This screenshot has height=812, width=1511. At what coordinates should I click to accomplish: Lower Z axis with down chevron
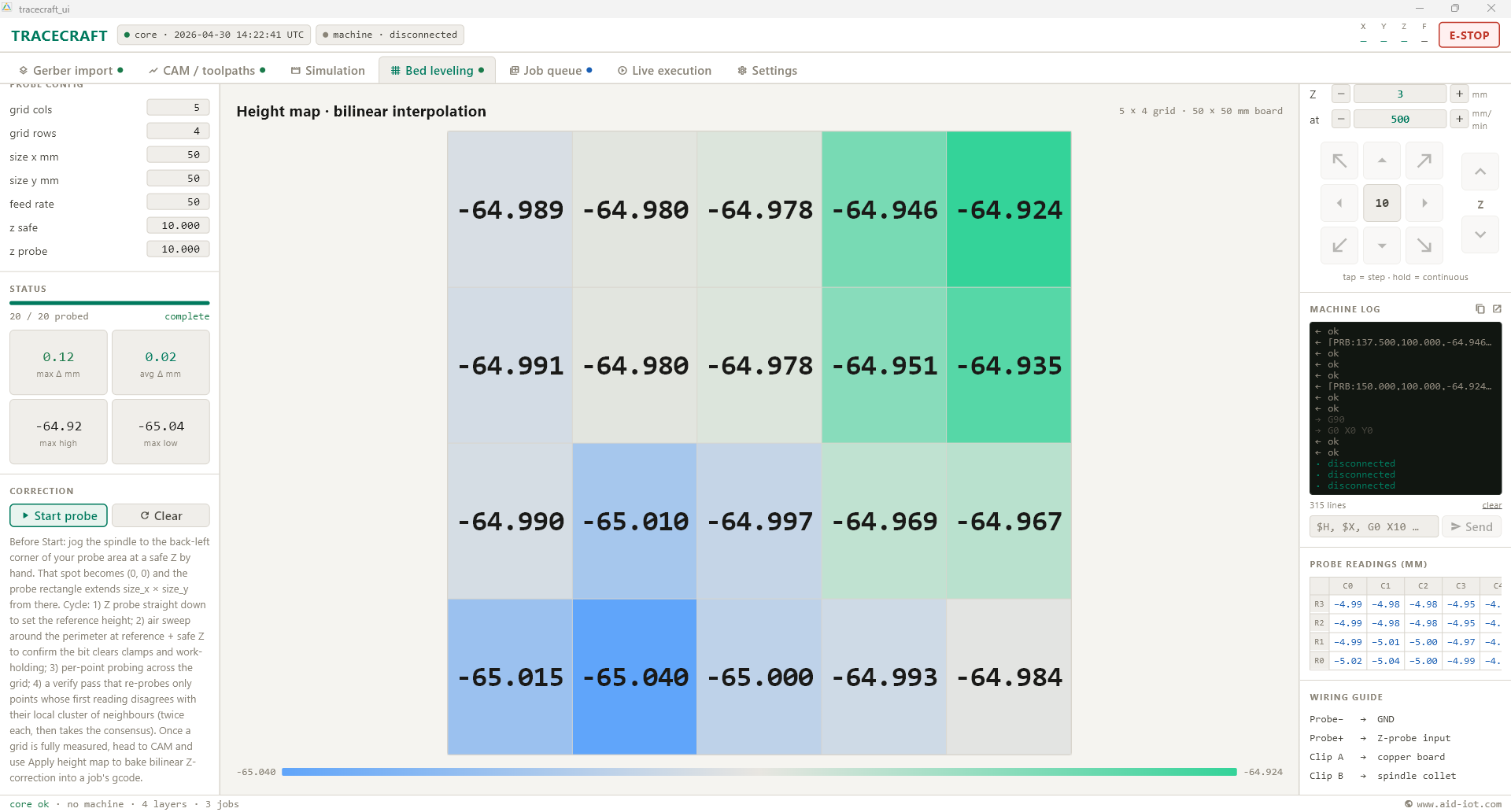pyautogui.click(x=1480, y=234)
